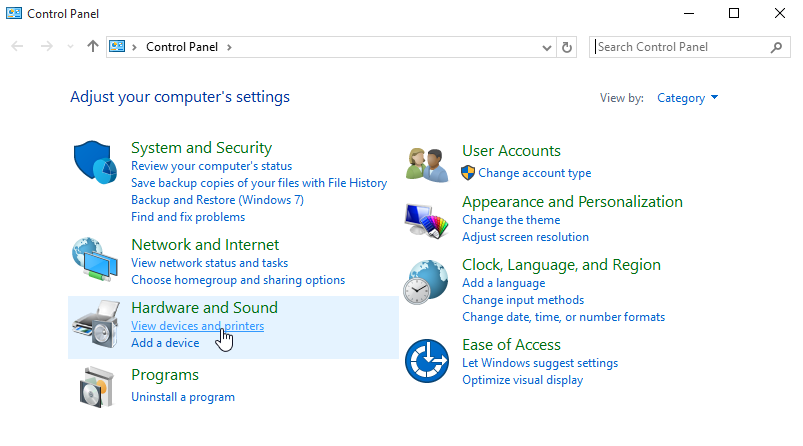Open View devices and printers link
The height and width of the screenshot is (446, 803).
coord(197,326)
